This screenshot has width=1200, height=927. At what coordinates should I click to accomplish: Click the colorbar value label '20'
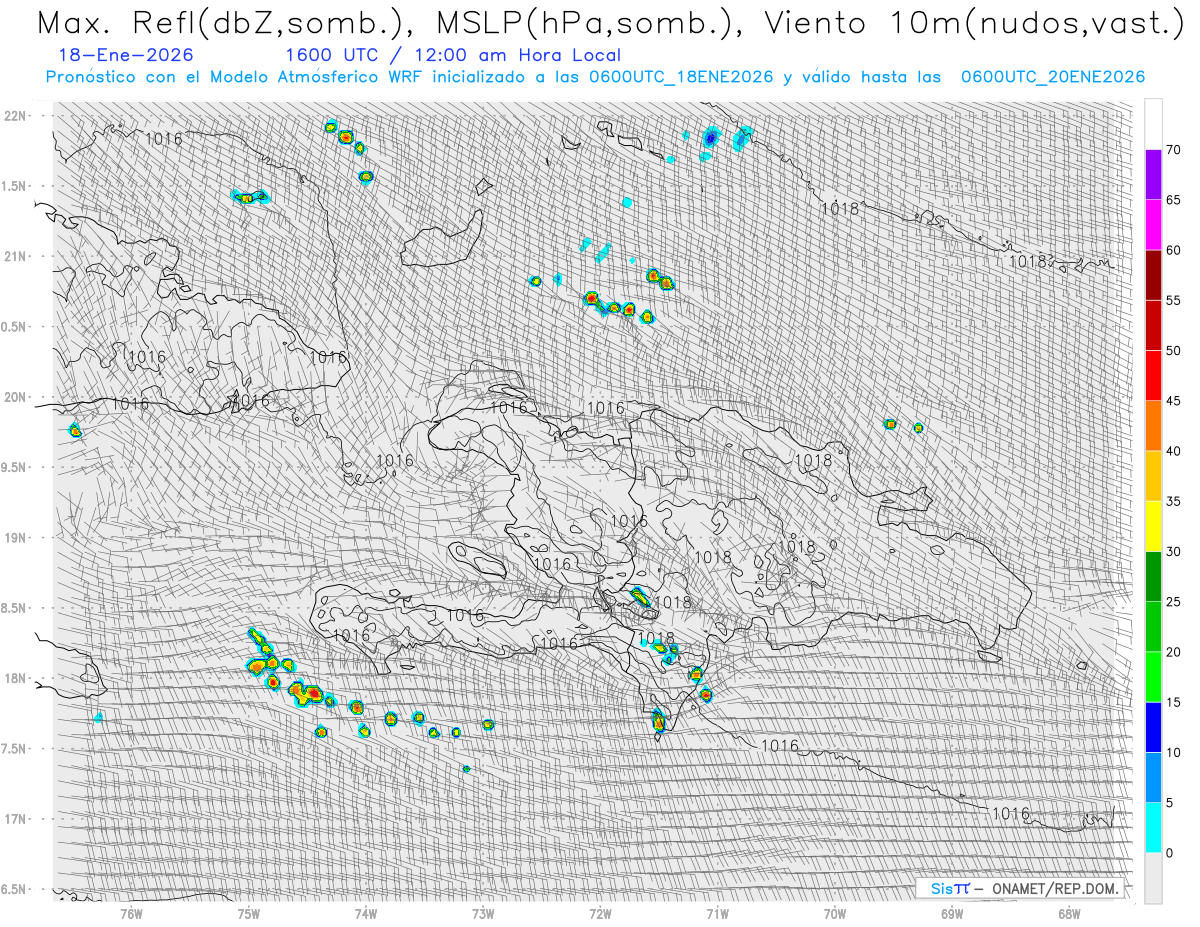[1174, 652]
